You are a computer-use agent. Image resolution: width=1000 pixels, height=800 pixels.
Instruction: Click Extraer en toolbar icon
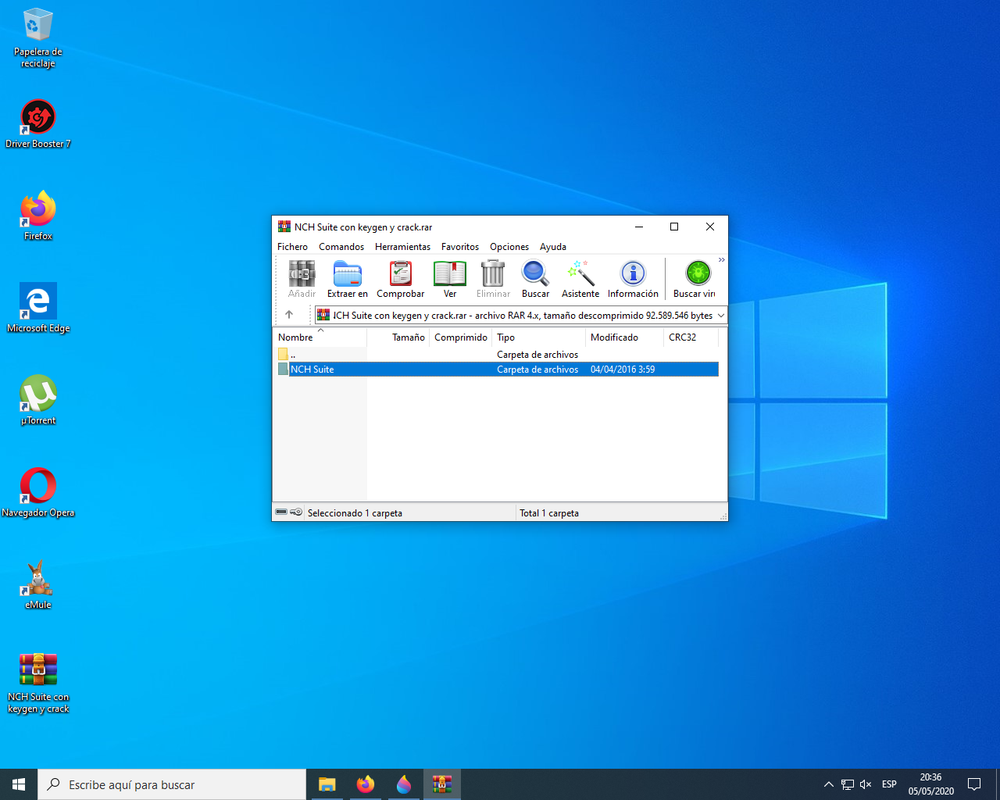[x=348, y=279]
